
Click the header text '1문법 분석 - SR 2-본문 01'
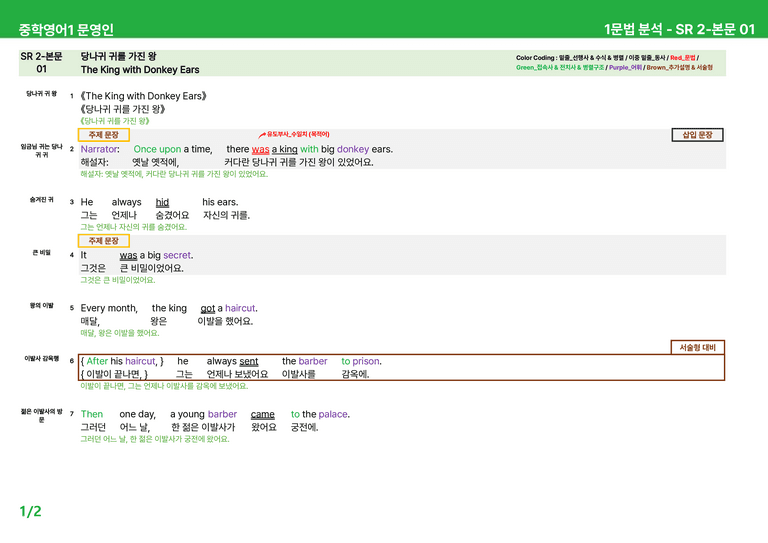679,29
